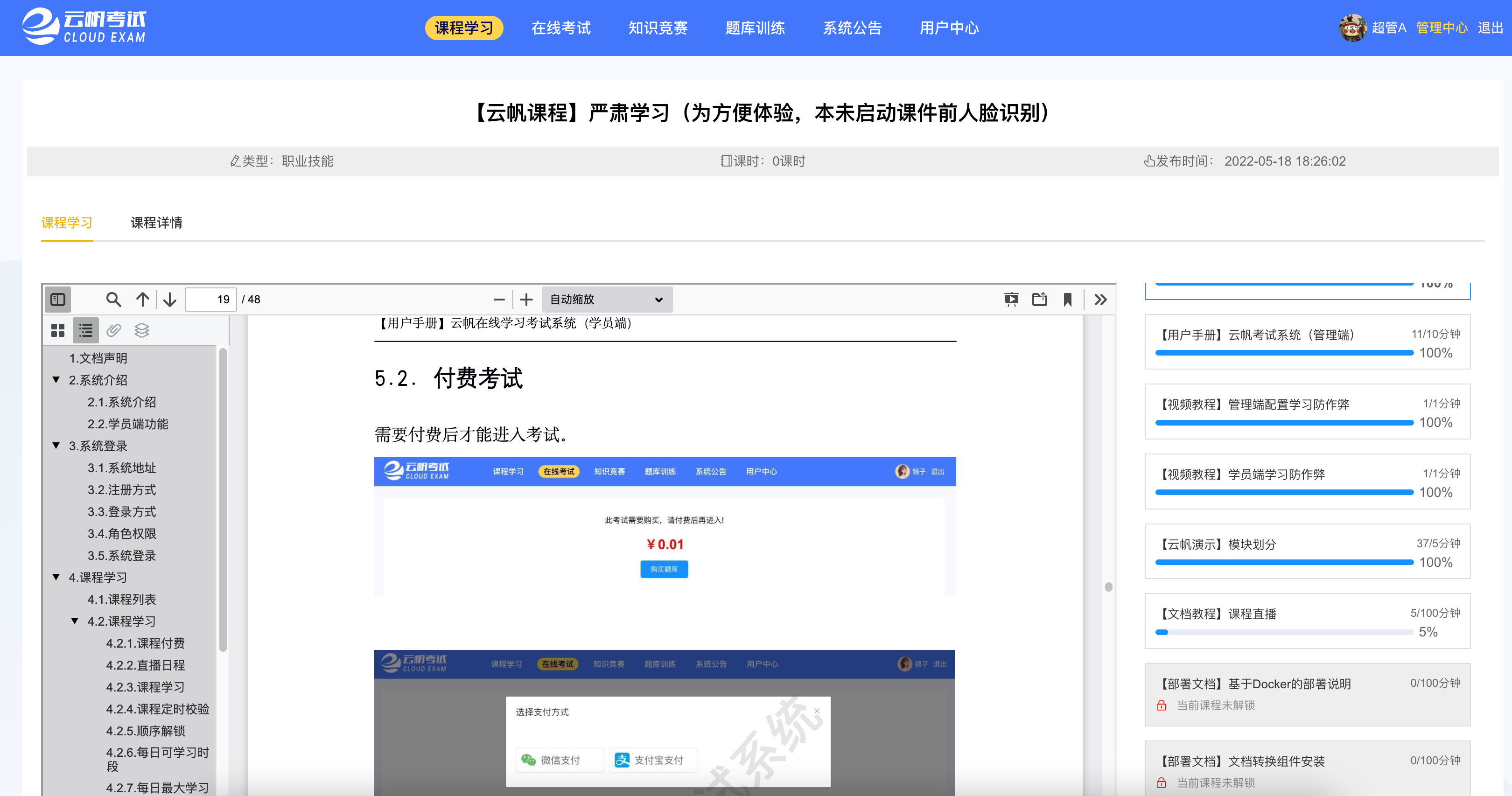
Task: Click the outline panel vertical scrollbar
Action: click(223, 501)
